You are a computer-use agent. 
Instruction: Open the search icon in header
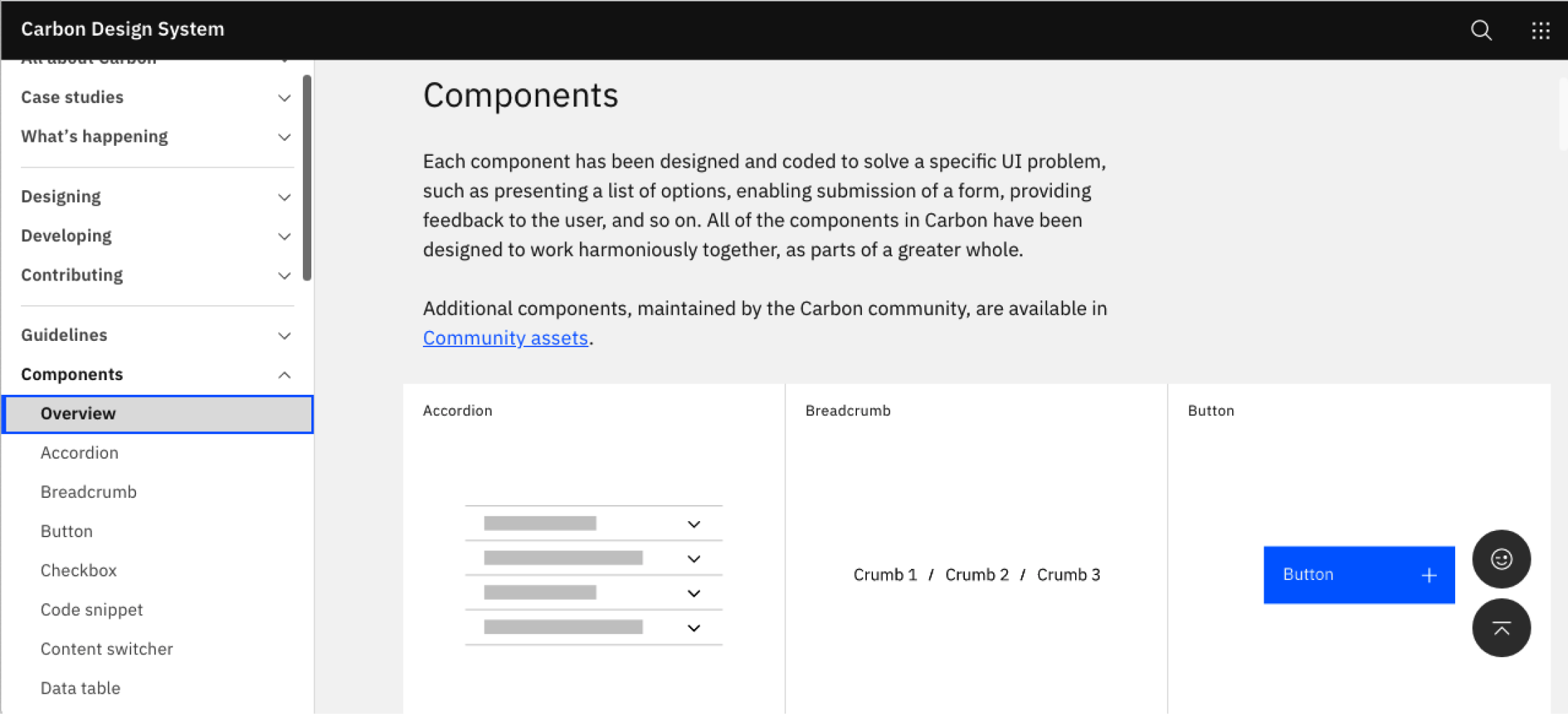pyautogui.click(x=1481, y=30)
